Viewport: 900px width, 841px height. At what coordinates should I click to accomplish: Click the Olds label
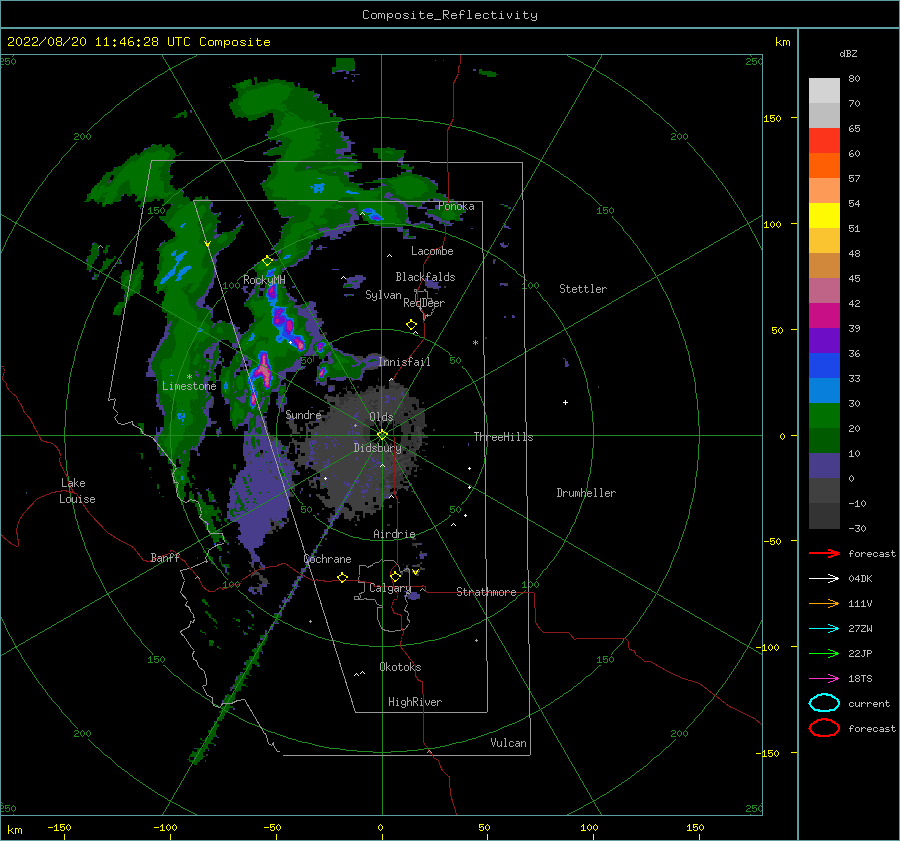click(381, 417)
